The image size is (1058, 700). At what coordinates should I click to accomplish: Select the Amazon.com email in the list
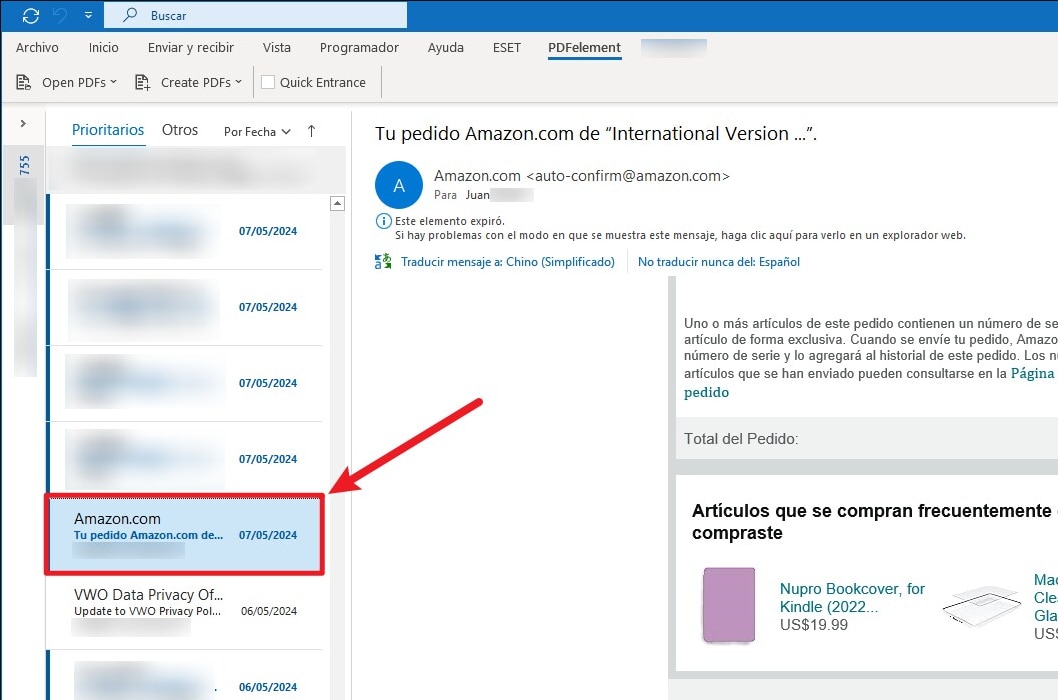coord(185,534)
